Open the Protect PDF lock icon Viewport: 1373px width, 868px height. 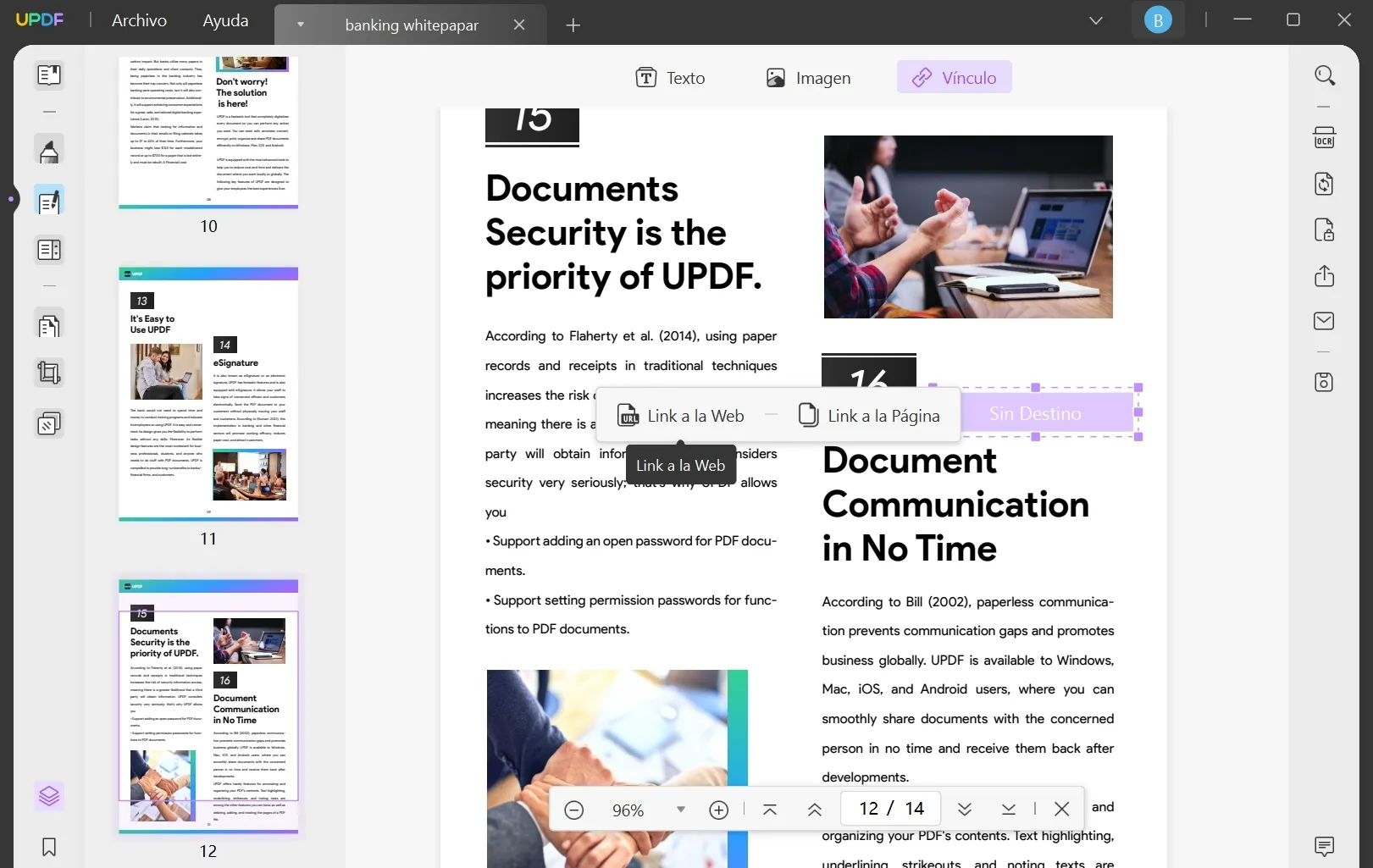click(x=1325, y=230)
